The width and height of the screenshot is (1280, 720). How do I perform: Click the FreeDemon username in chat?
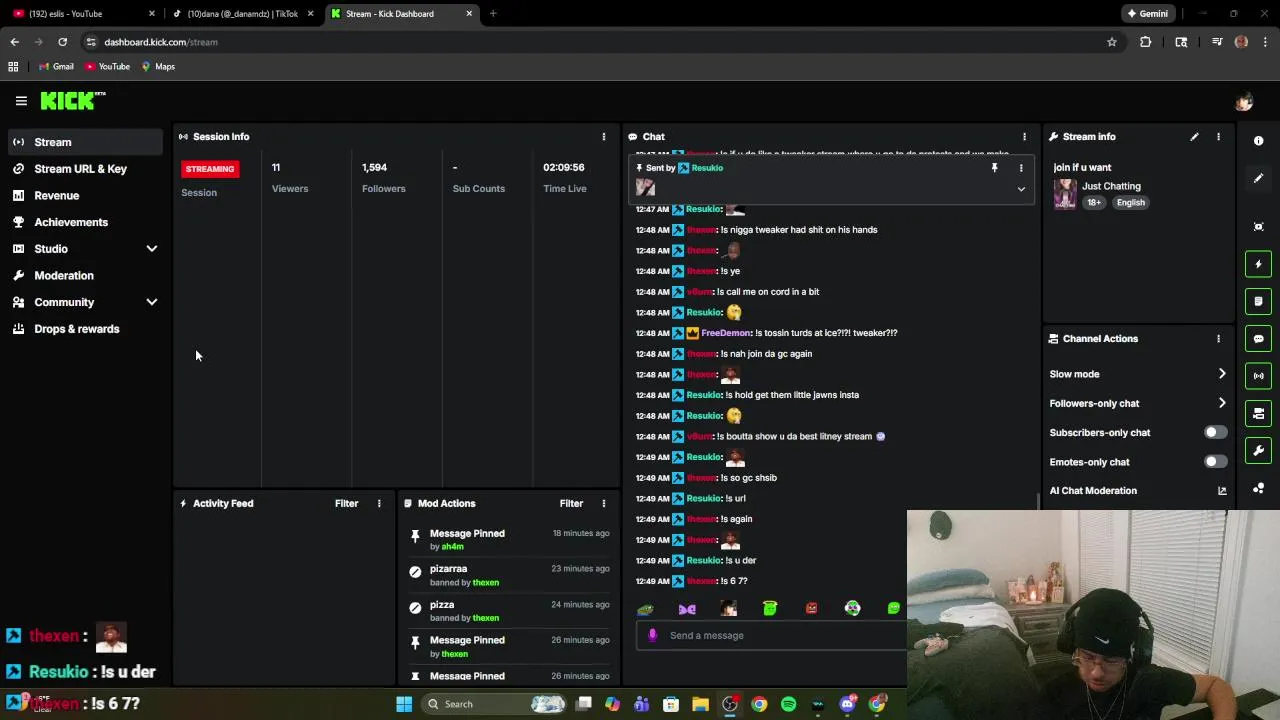coord(725,333)
